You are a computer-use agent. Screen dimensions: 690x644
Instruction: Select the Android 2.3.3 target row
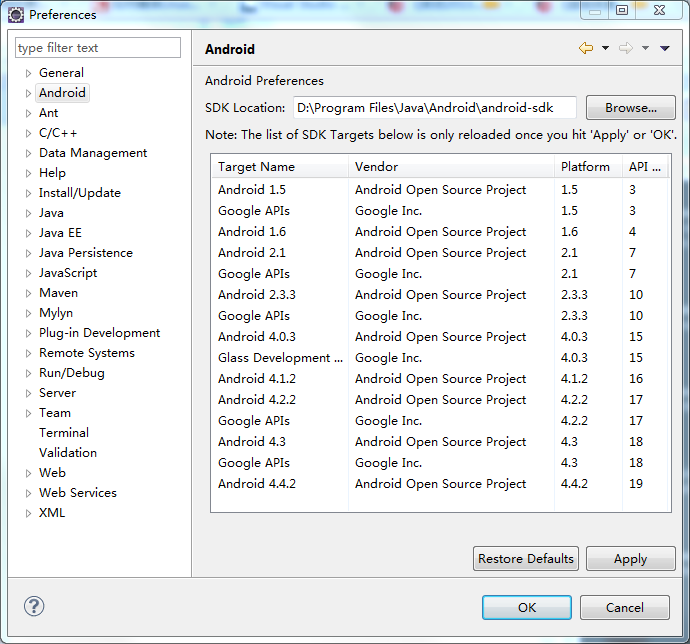(x=441, y=295)
